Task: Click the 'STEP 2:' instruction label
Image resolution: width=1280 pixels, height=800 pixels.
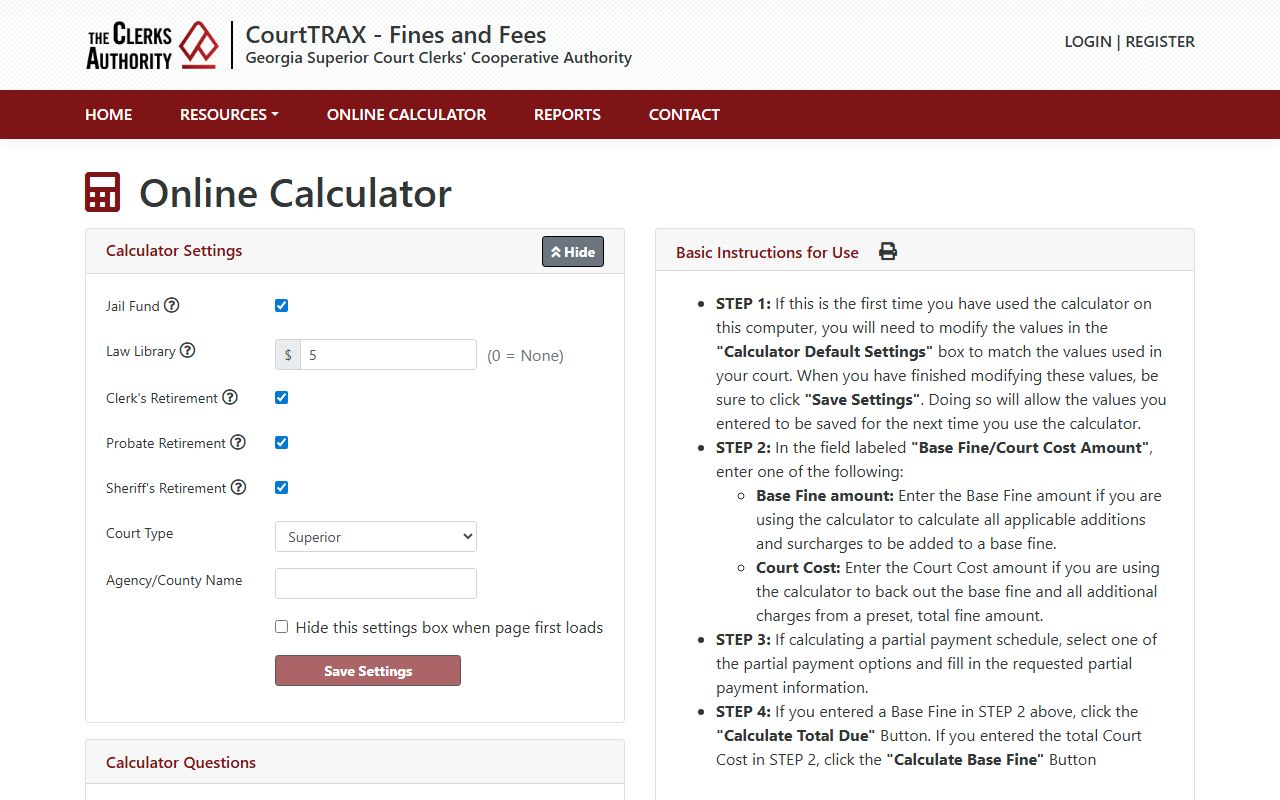Action: [743, 447]
